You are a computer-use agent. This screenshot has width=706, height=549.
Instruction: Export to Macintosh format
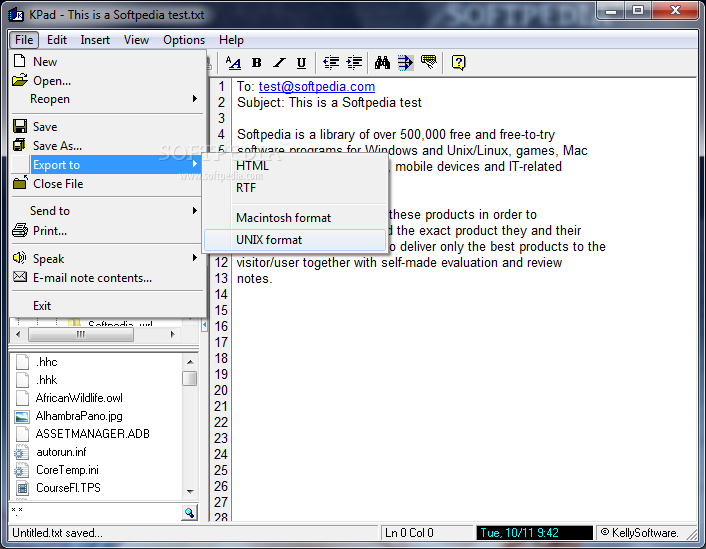(x=295, y=218)
